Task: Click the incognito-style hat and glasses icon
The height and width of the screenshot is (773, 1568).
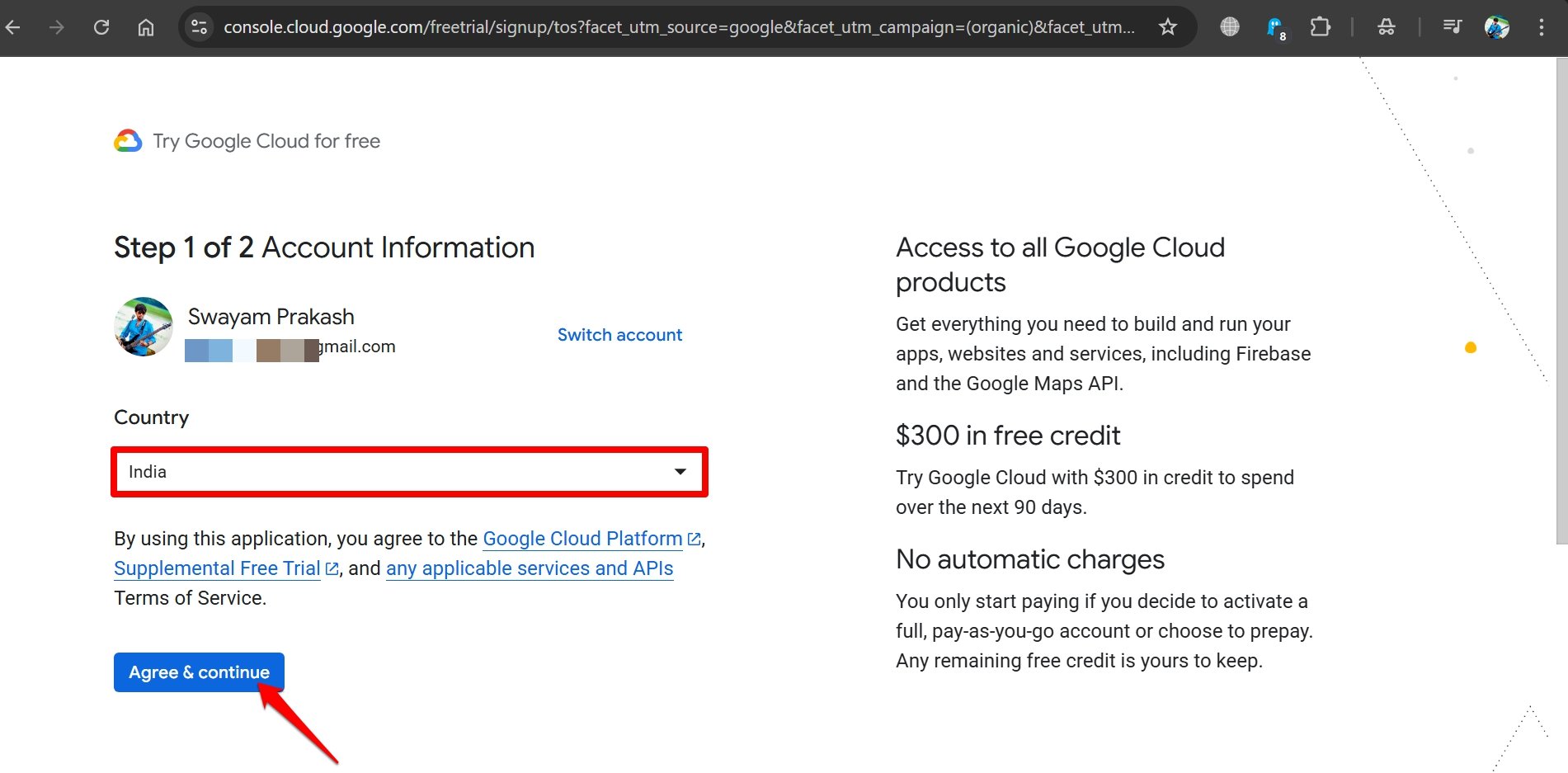Action: point(1387,27)
